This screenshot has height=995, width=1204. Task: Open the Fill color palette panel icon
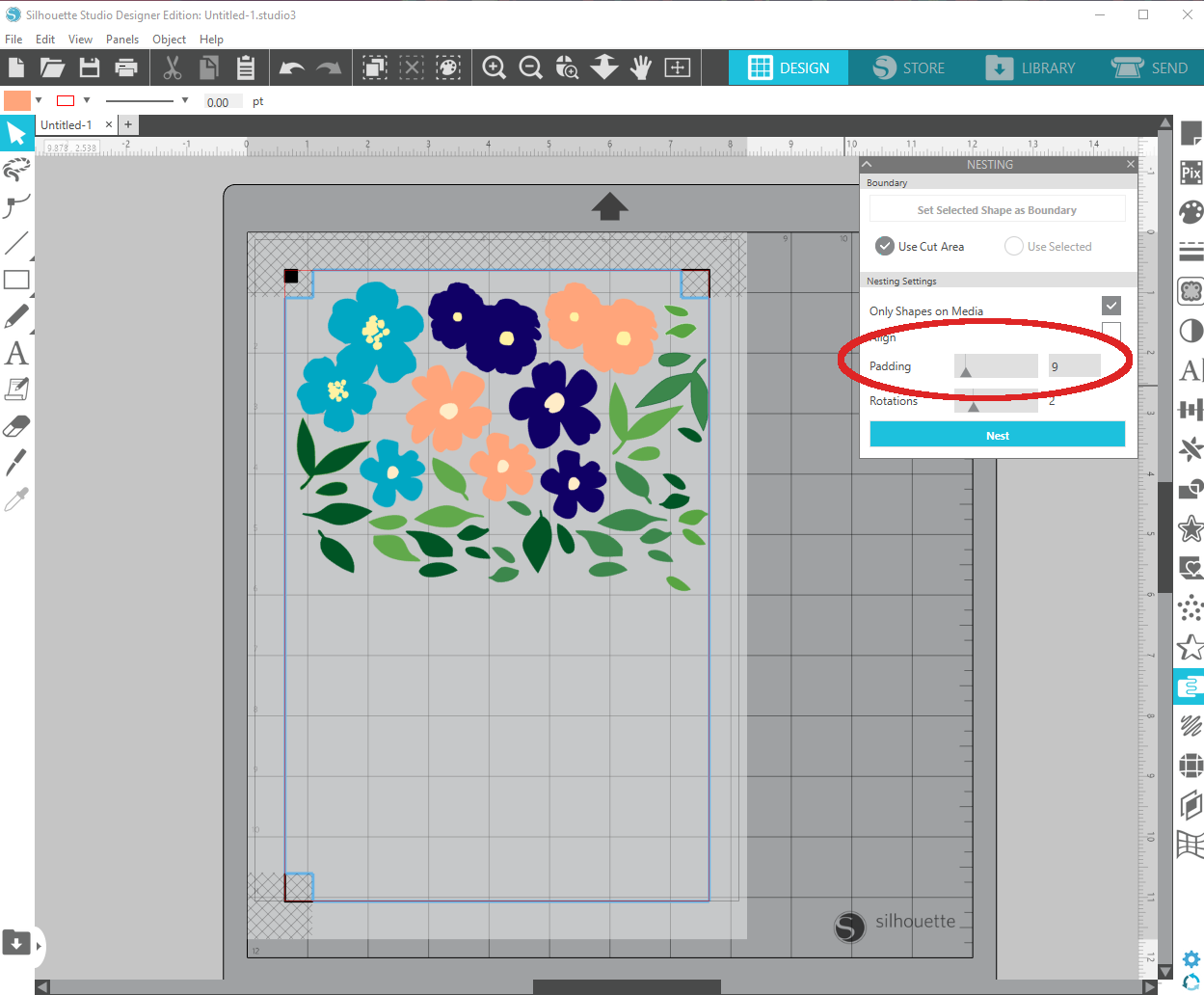[x=1191, y=212]
